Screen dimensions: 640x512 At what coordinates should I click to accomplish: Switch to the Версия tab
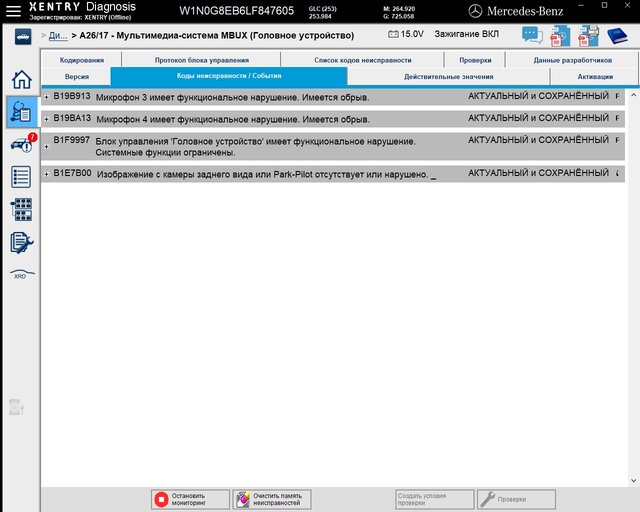click(x=77, y=76)
